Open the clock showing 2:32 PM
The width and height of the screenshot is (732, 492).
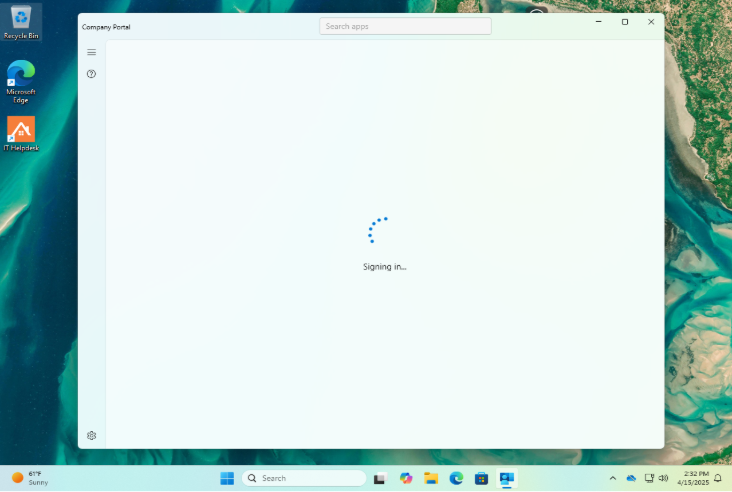[x=693, y=478]
